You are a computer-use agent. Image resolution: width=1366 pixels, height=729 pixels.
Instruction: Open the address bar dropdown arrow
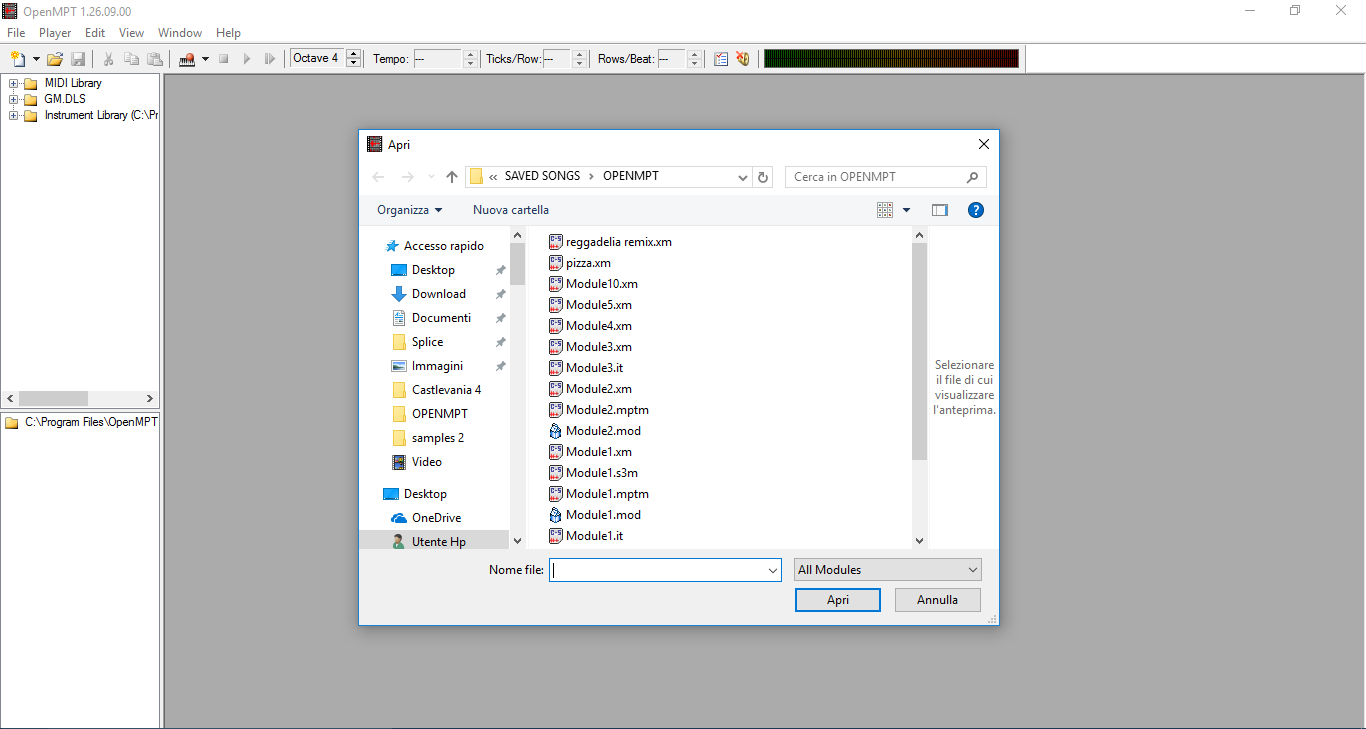point(743,177)
